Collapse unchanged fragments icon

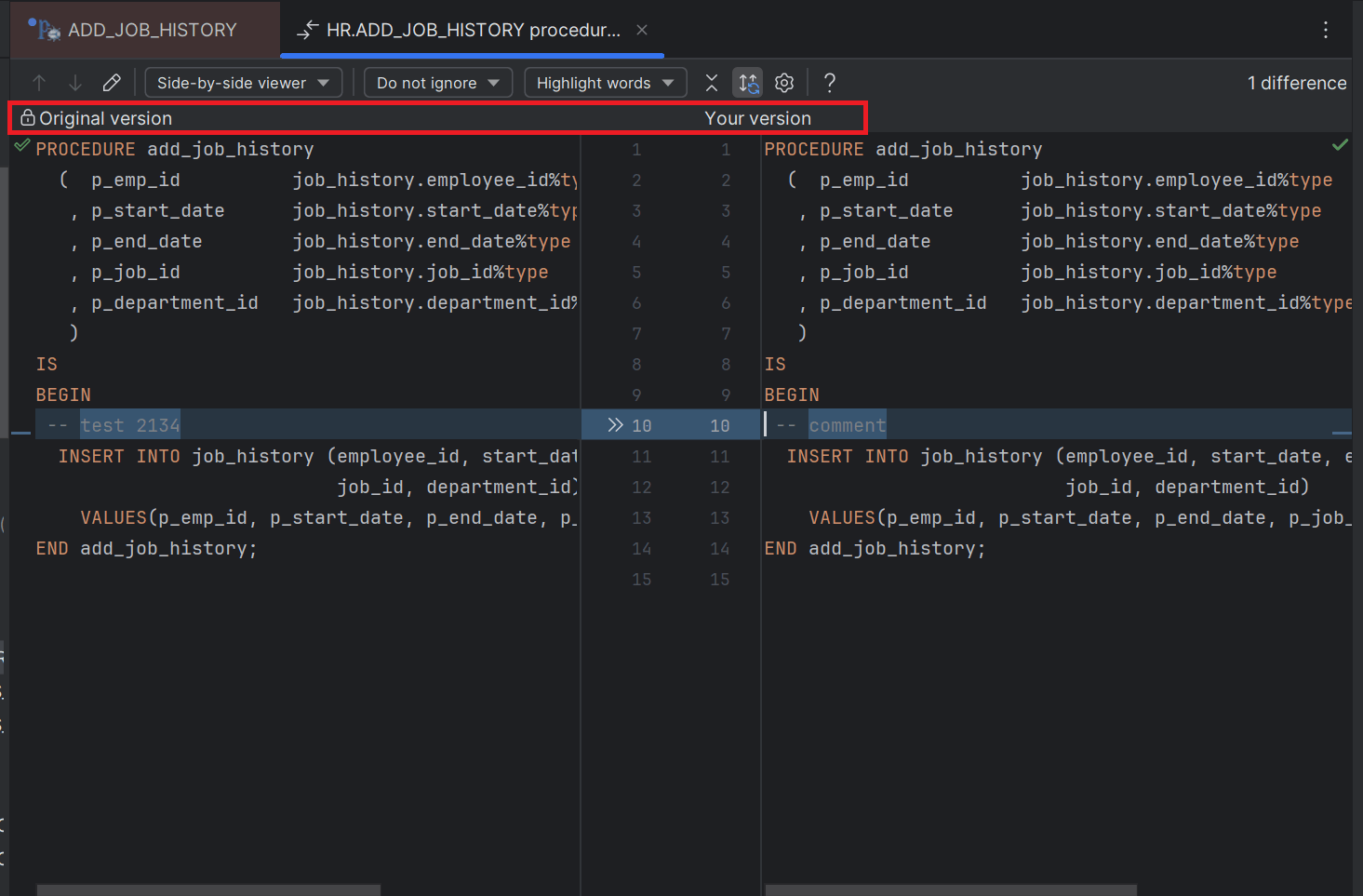click(x=711, y=82)
